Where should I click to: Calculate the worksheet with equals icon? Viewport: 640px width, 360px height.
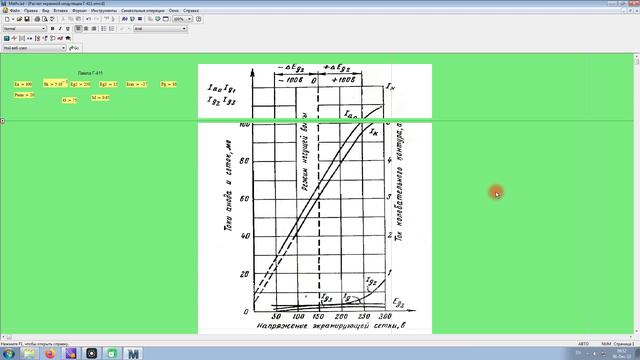(140, 19)
